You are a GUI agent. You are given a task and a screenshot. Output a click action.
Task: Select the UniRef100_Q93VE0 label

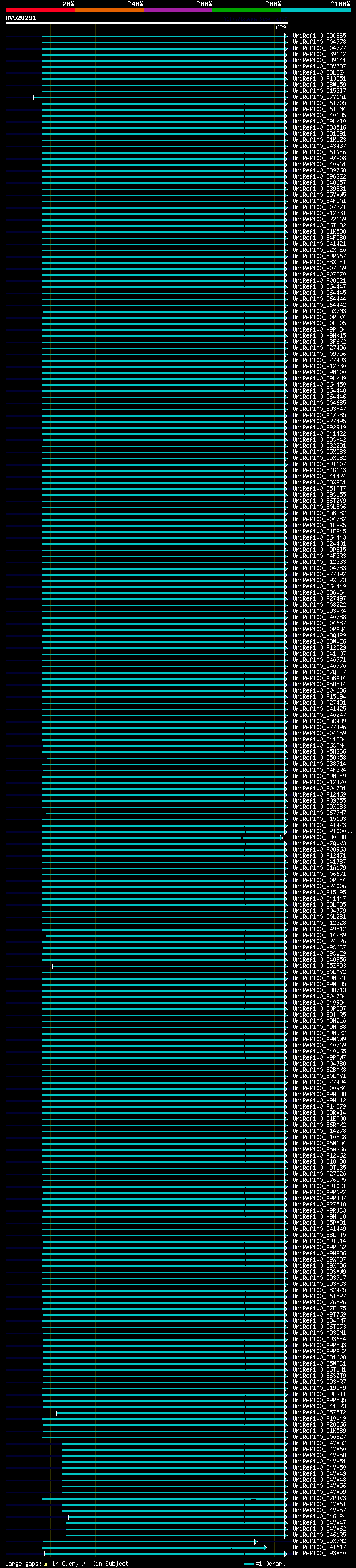pos(319,1554)
